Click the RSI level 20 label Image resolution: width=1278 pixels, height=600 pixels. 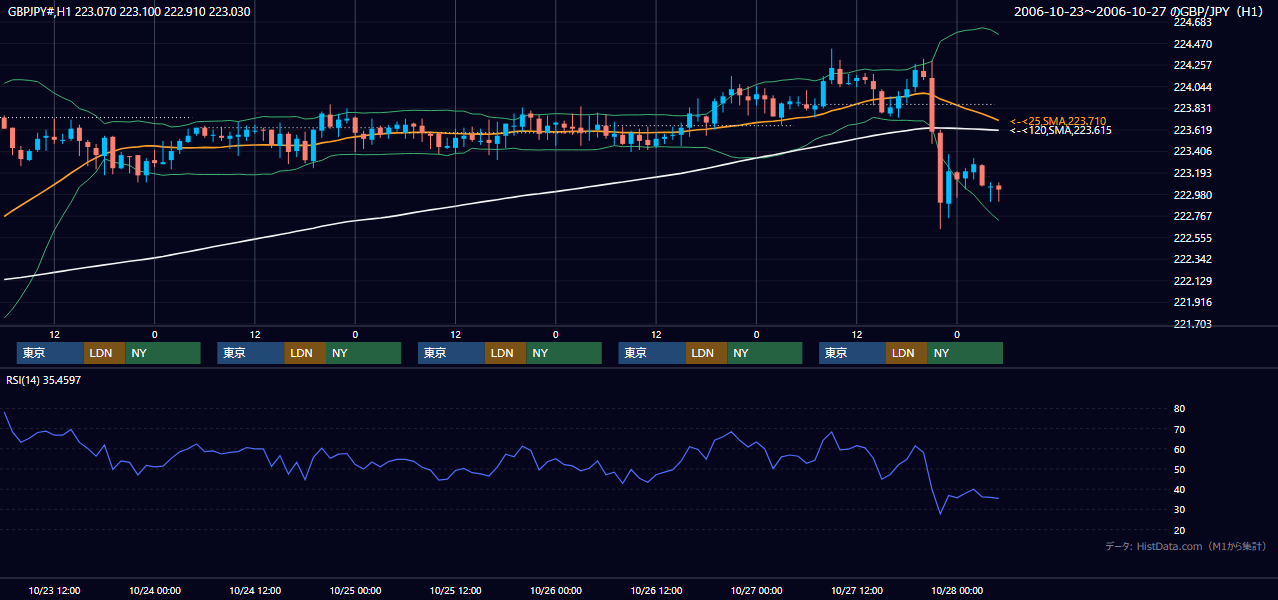[1179, 530]
